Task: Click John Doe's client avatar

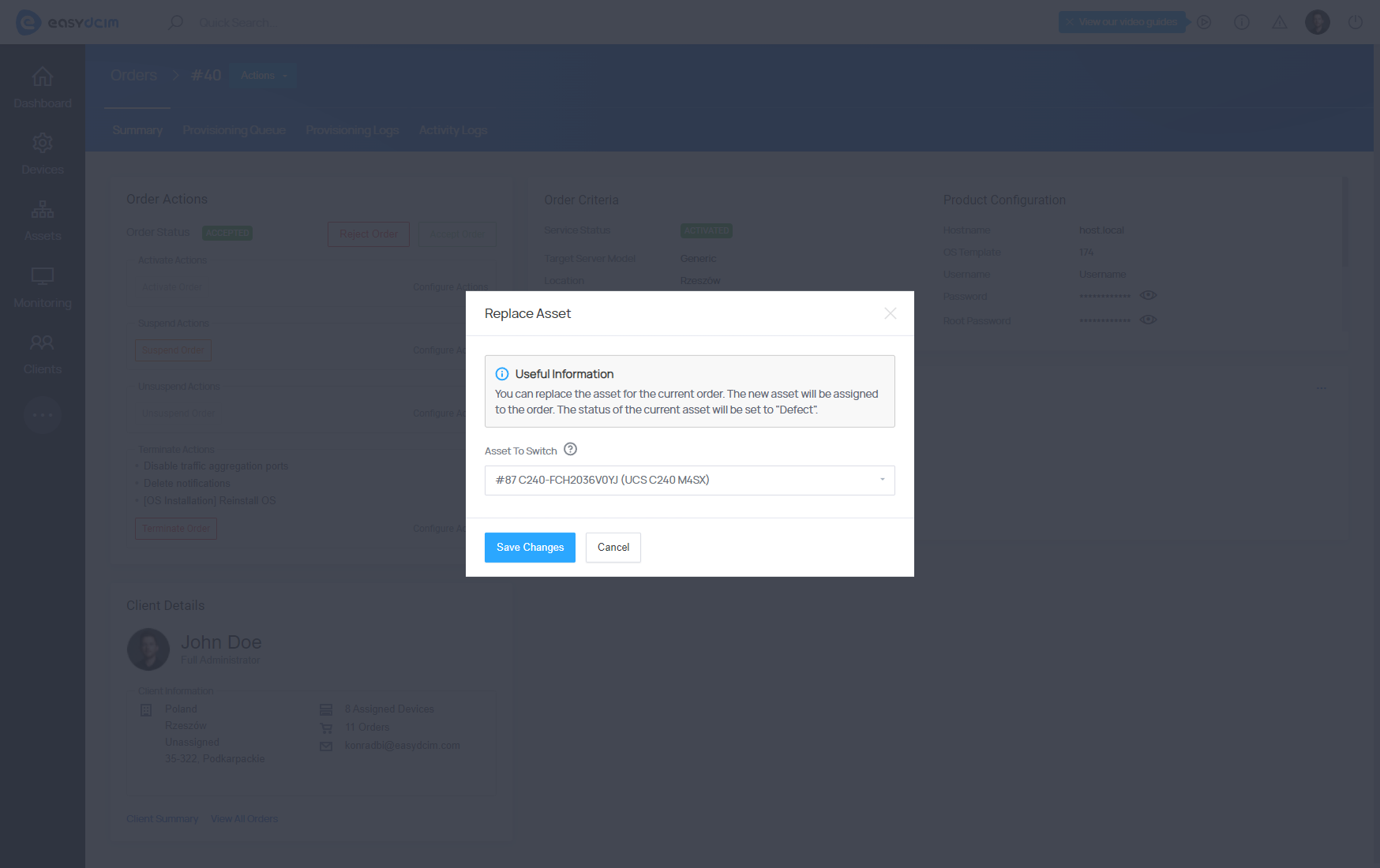Action: click(148, 649)
